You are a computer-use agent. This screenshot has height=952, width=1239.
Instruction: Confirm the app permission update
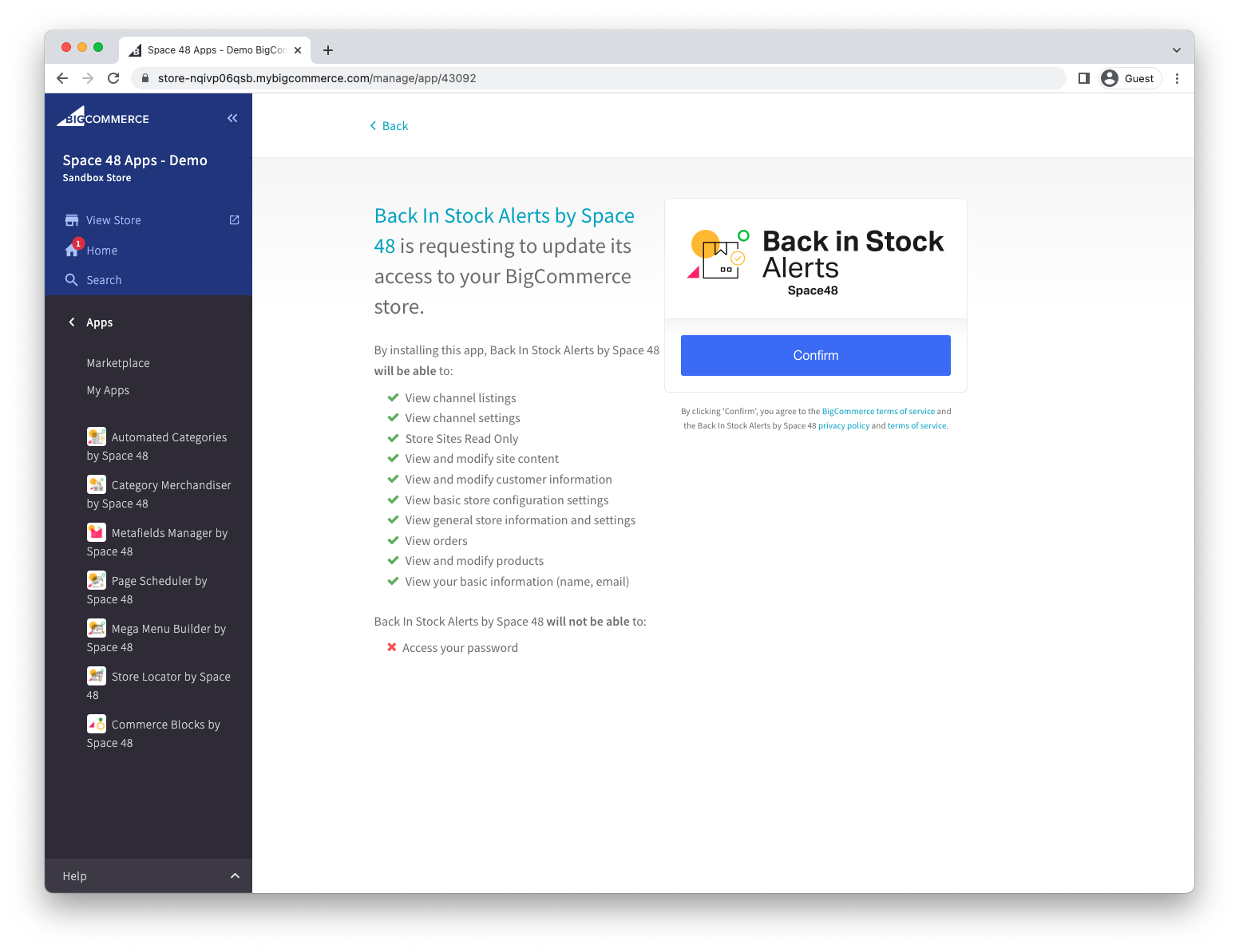(815, 355)
